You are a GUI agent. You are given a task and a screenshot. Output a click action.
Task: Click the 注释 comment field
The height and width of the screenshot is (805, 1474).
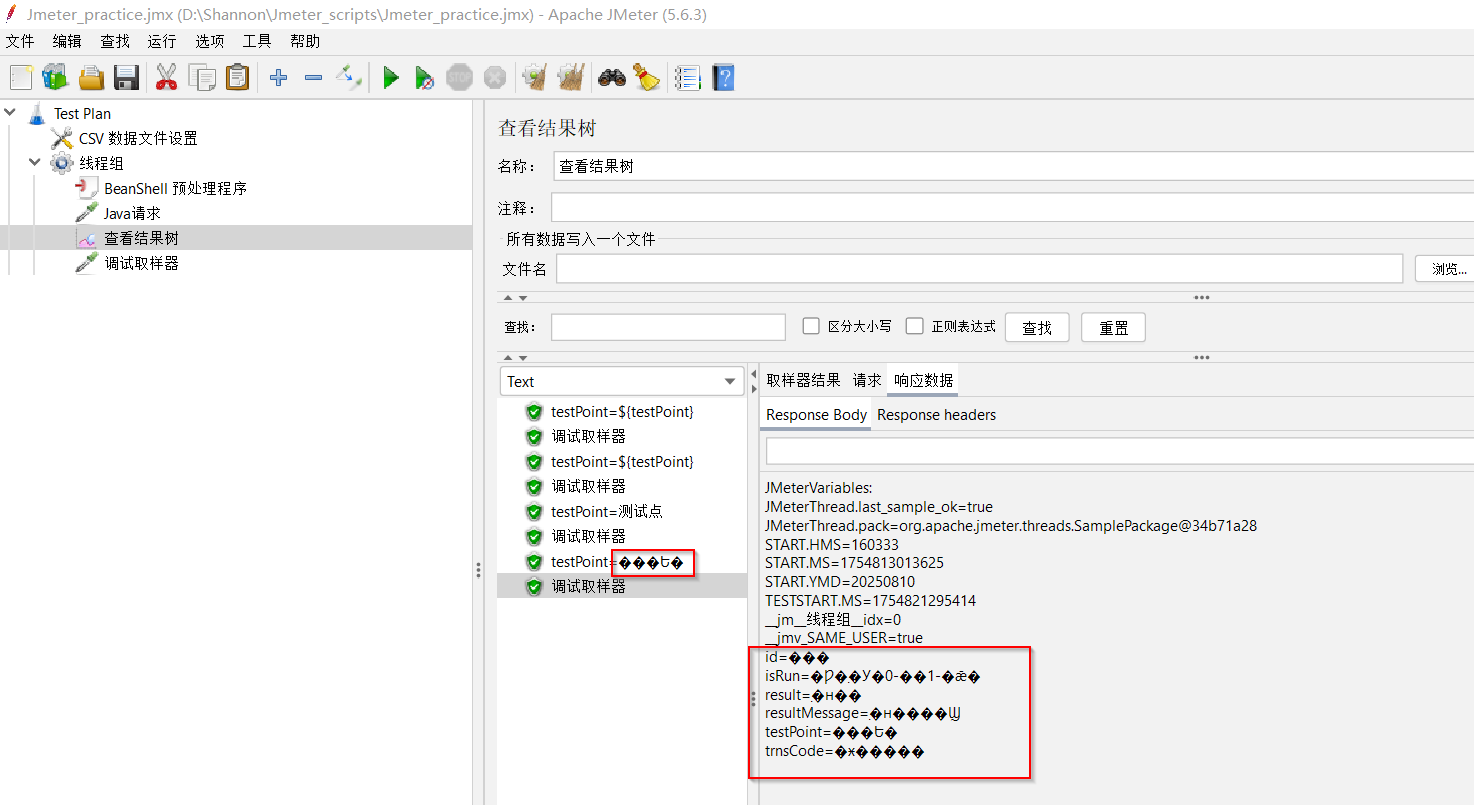tap(1012, 208)
